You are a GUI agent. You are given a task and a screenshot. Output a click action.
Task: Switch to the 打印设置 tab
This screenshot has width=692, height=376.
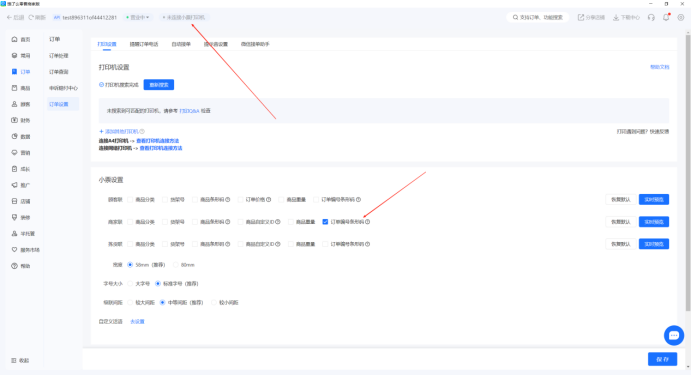pos(107,44)
